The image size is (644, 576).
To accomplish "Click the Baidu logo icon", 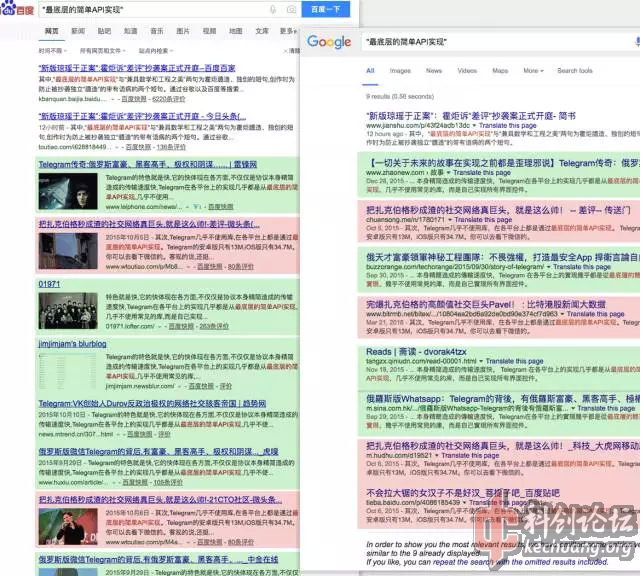I will (x=18, y=9).
